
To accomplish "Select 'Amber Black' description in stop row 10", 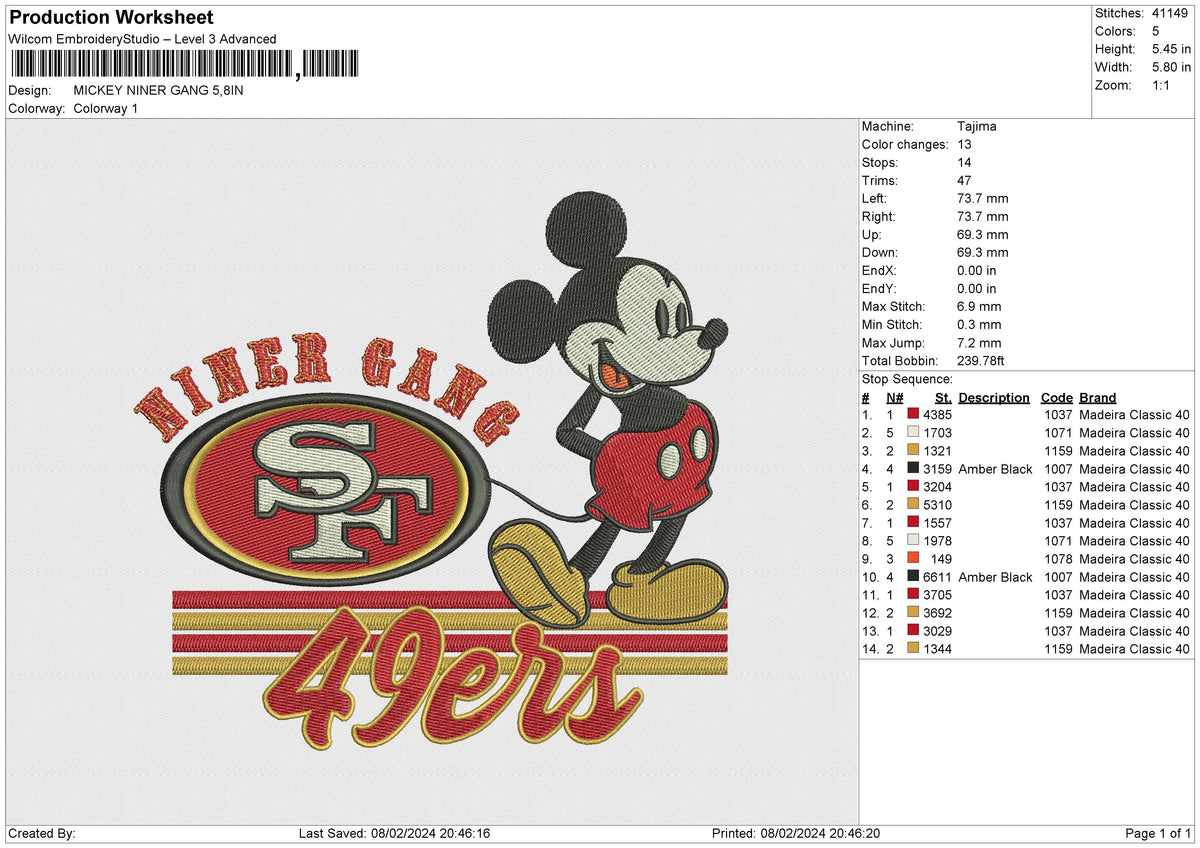I will coord(995,576).
